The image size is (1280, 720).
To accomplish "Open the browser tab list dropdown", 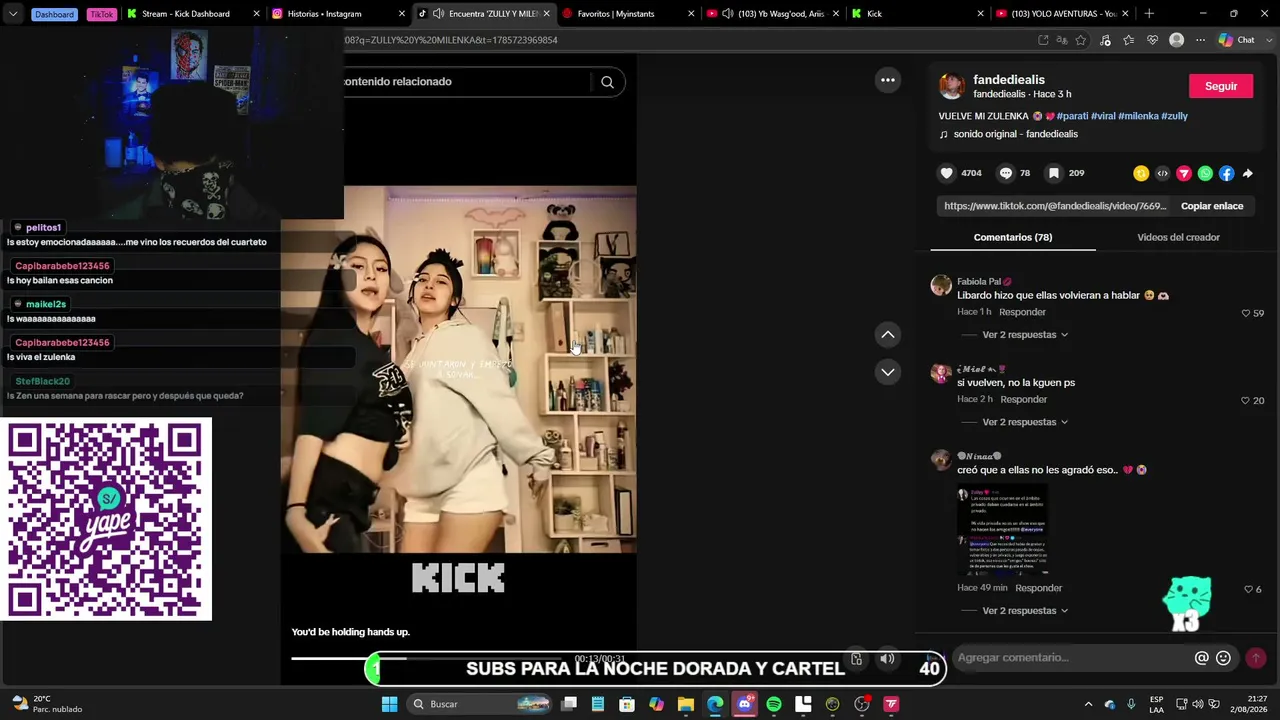I will pos(13,14).
